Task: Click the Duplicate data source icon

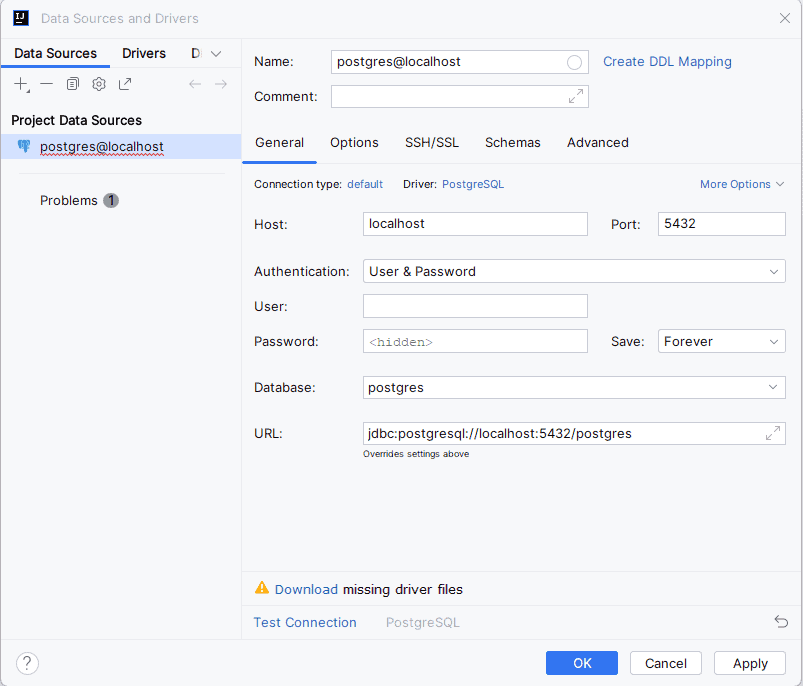Action: click(x=73, y=84)
